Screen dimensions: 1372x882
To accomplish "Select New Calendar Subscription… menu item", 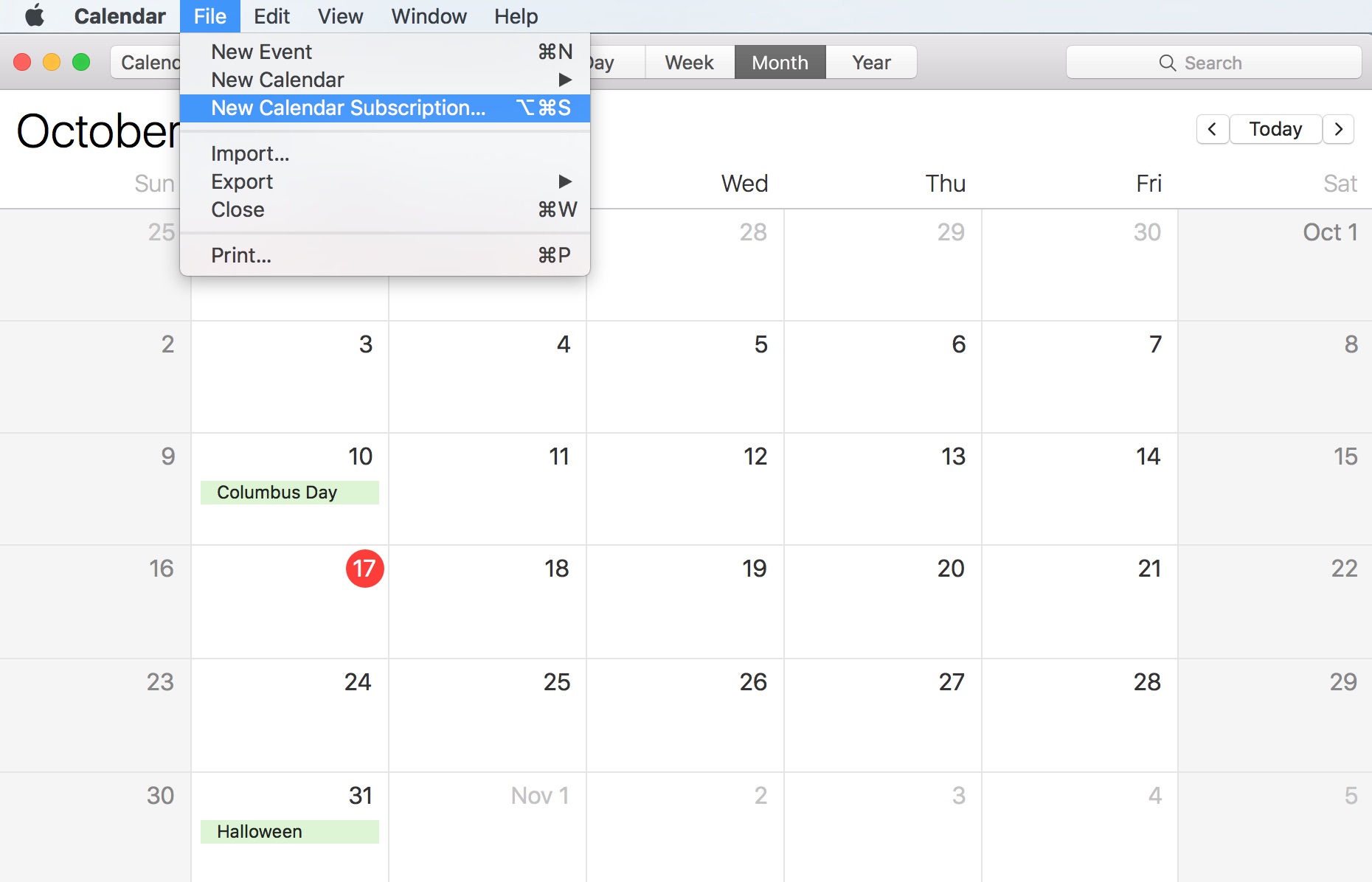I will click(384, 108).
